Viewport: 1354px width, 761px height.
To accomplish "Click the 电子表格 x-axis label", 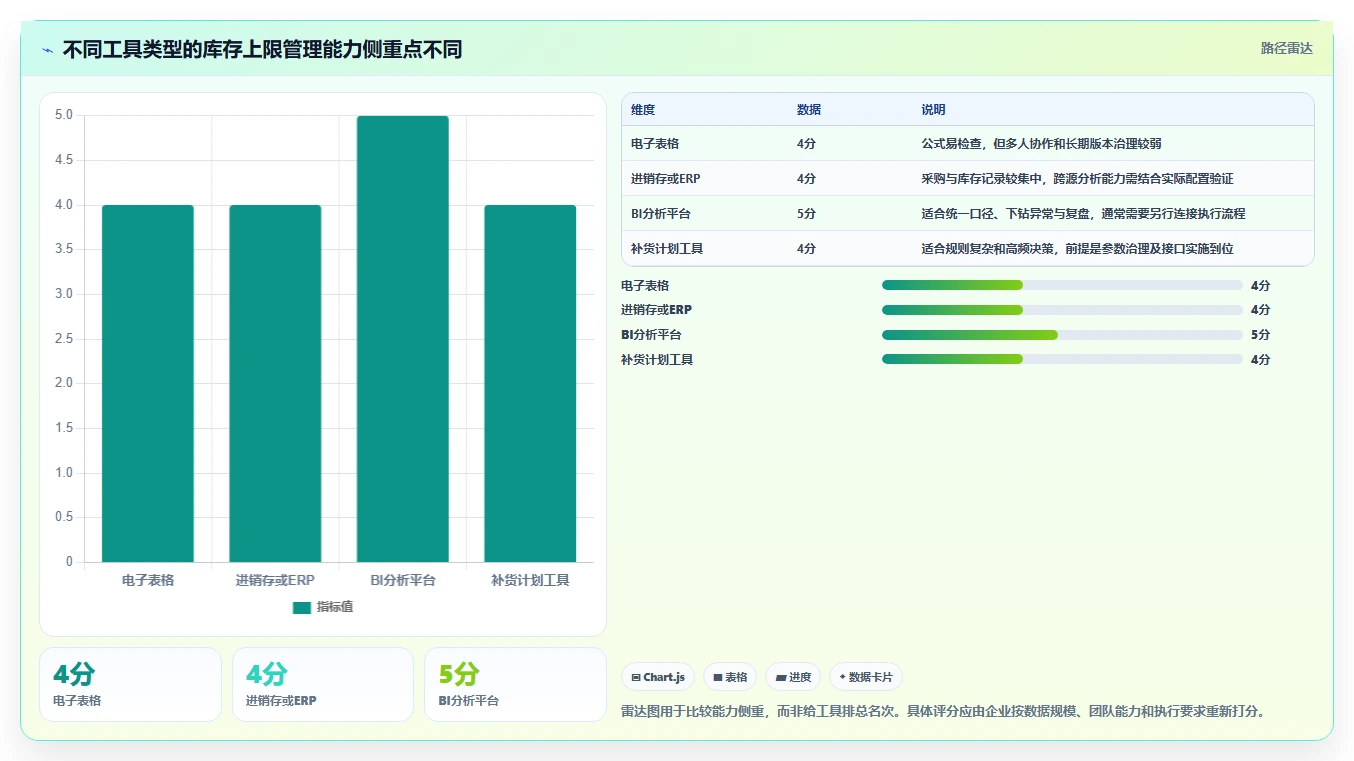I will click(148, 580).
